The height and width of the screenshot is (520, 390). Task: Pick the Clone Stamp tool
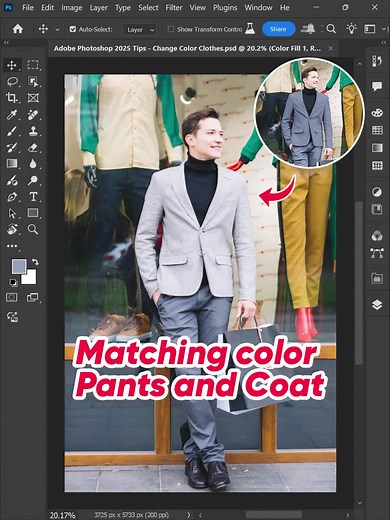[33, 131]
